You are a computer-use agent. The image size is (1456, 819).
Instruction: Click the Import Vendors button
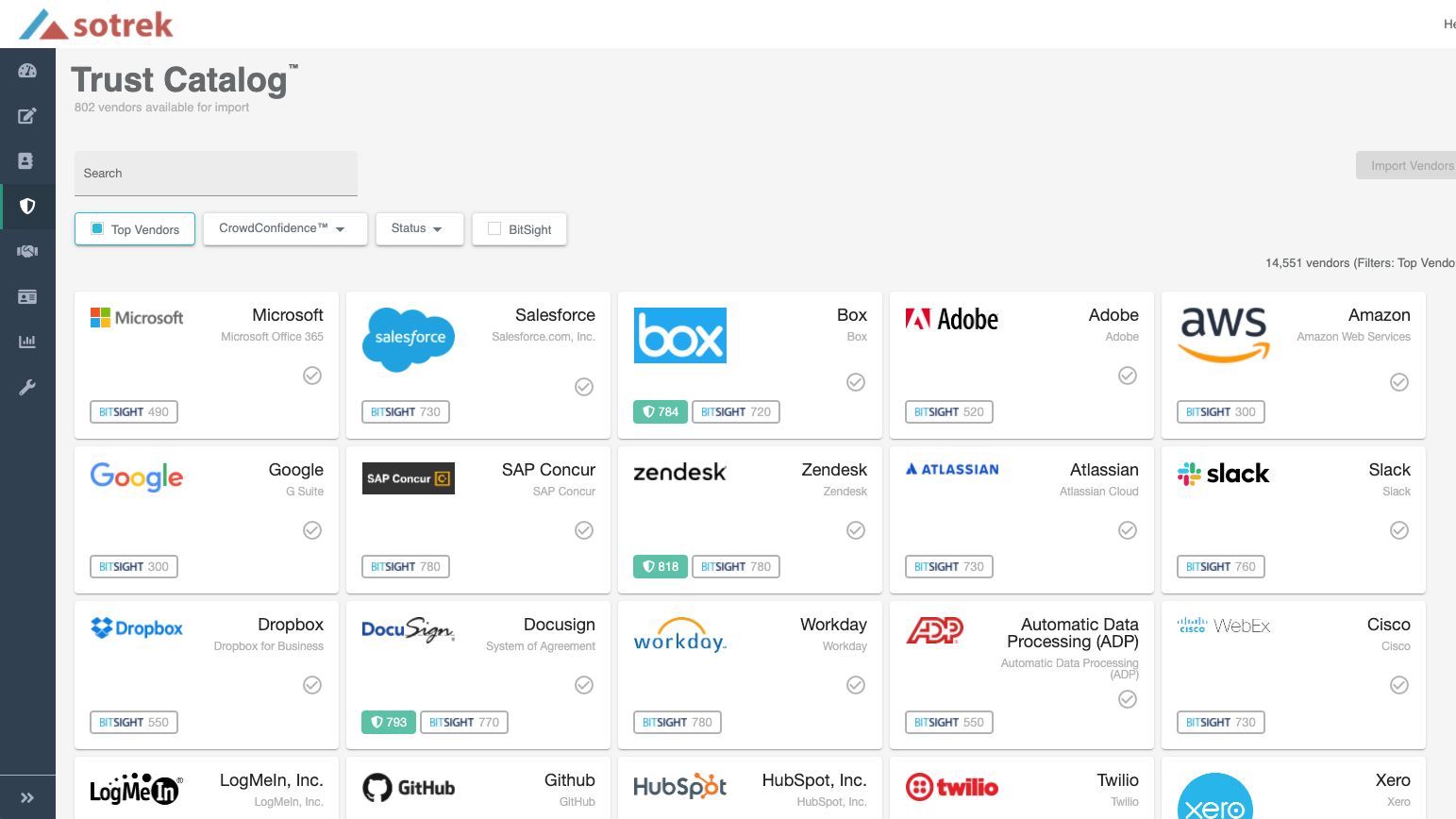1407,165
